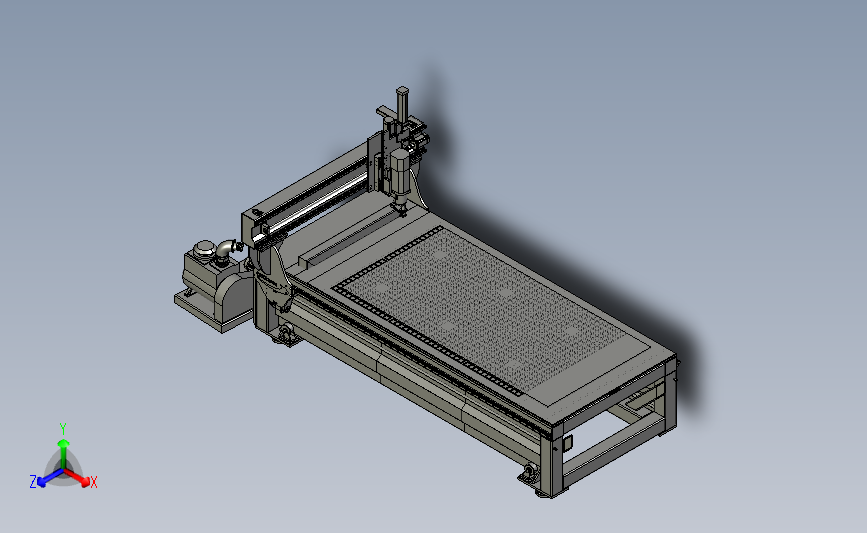The height and width of the screenshot is (533, 867).
Task: Click the red X axis arrow of the triad
Action: pos(78,477)
